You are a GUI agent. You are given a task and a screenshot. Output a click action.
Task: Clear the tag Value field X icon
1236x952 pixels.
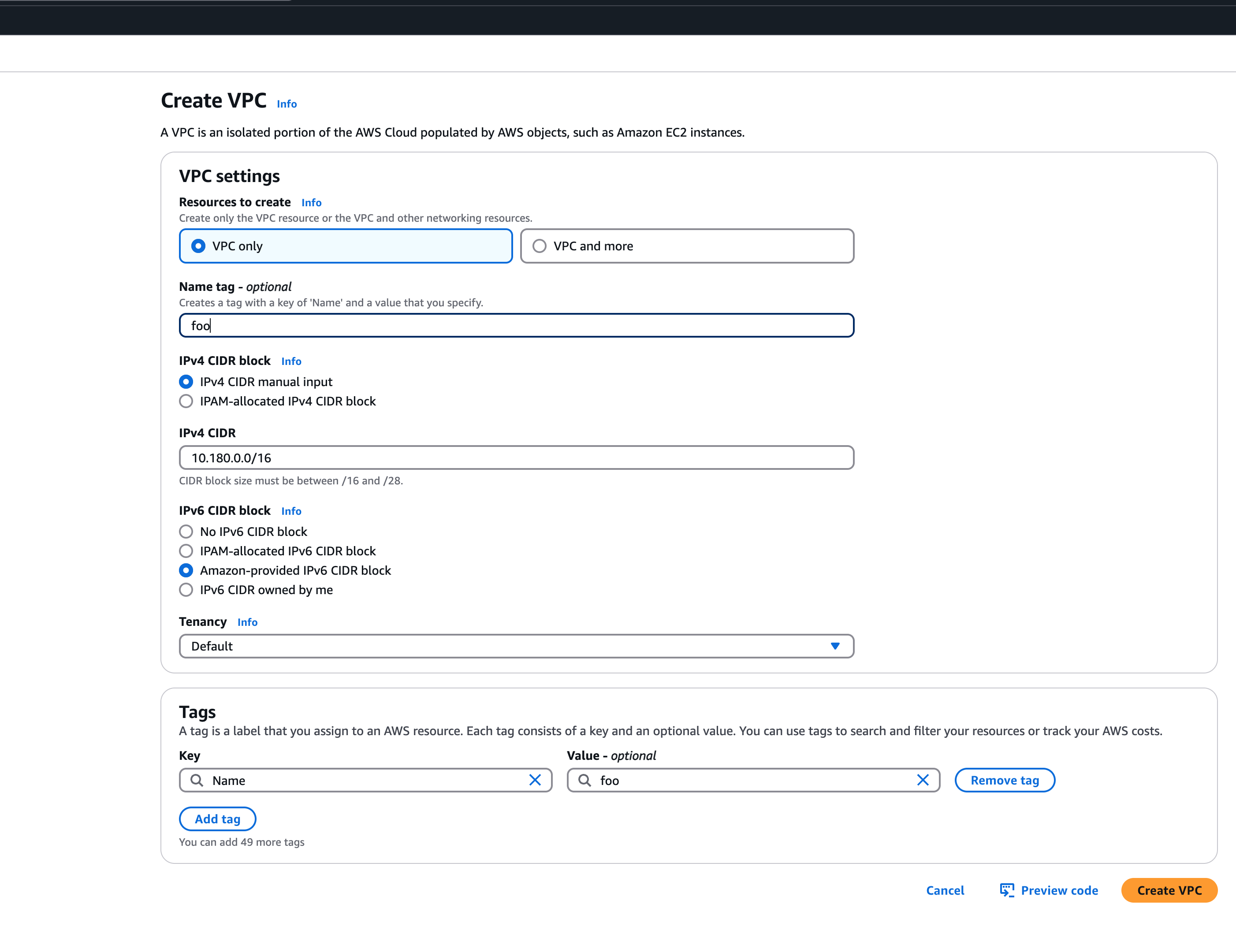pyautogui.click(x=922, y=780)
